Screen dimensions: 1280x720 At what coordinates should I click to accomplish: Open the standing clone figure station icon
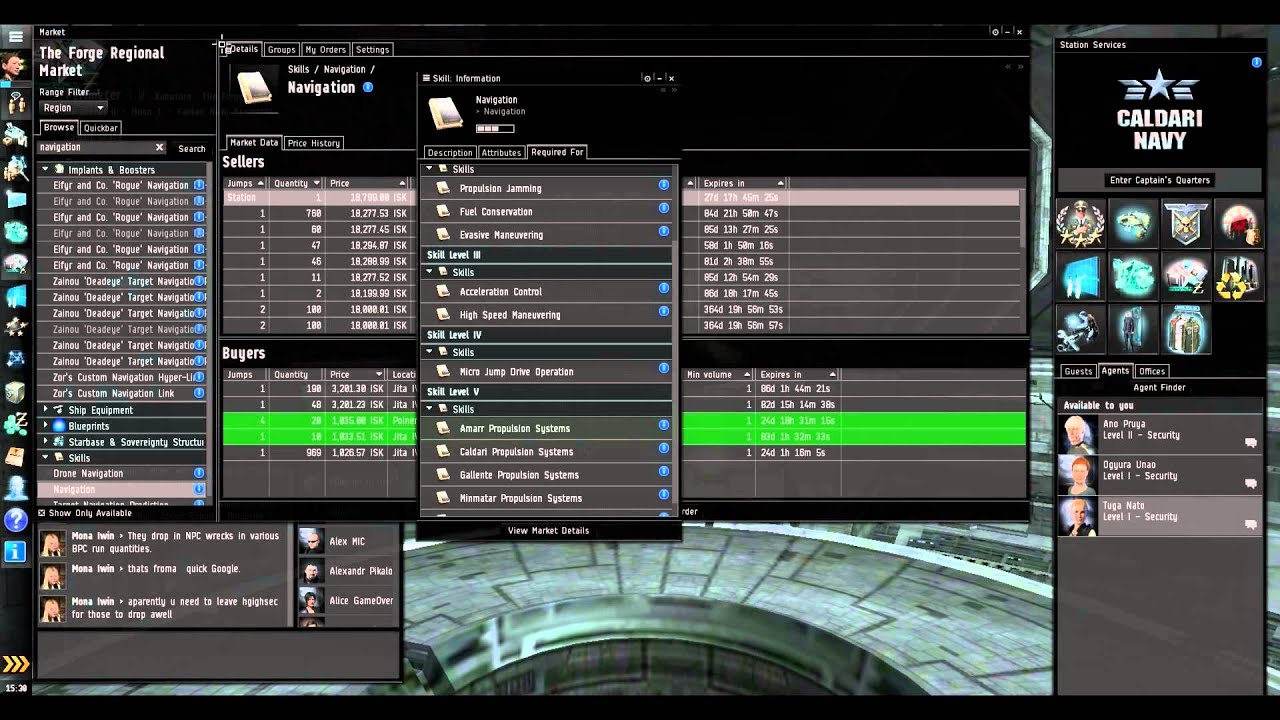1132,331
